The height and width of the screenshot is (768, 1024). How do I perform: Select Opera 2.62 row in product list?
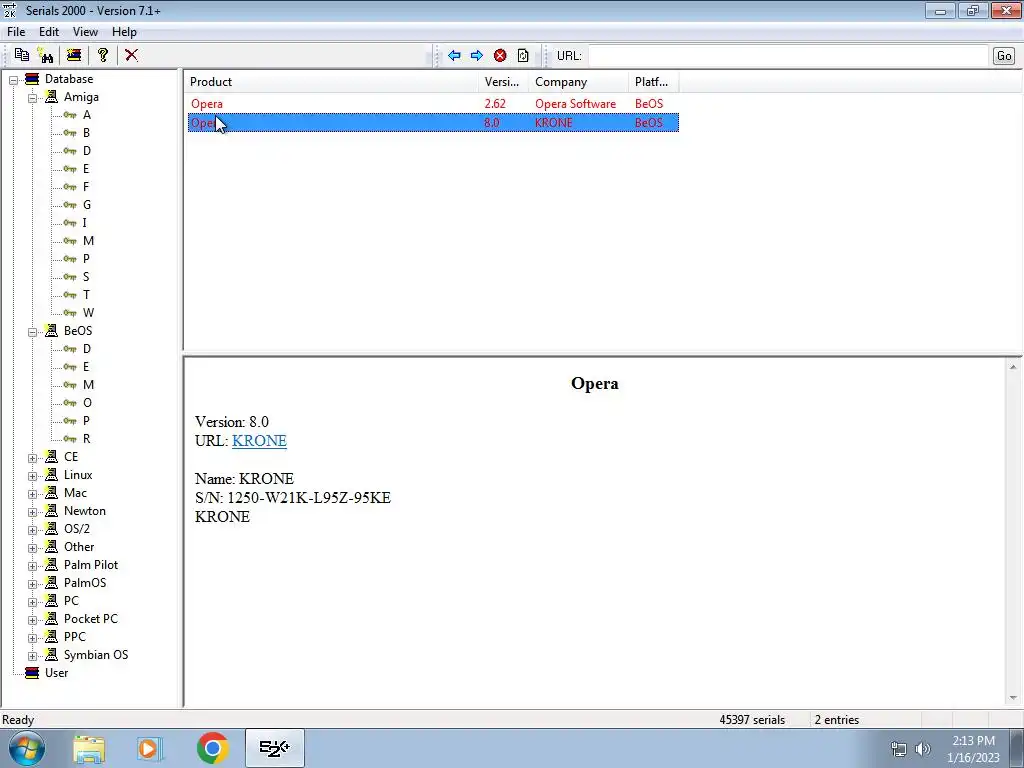[433, 104]
